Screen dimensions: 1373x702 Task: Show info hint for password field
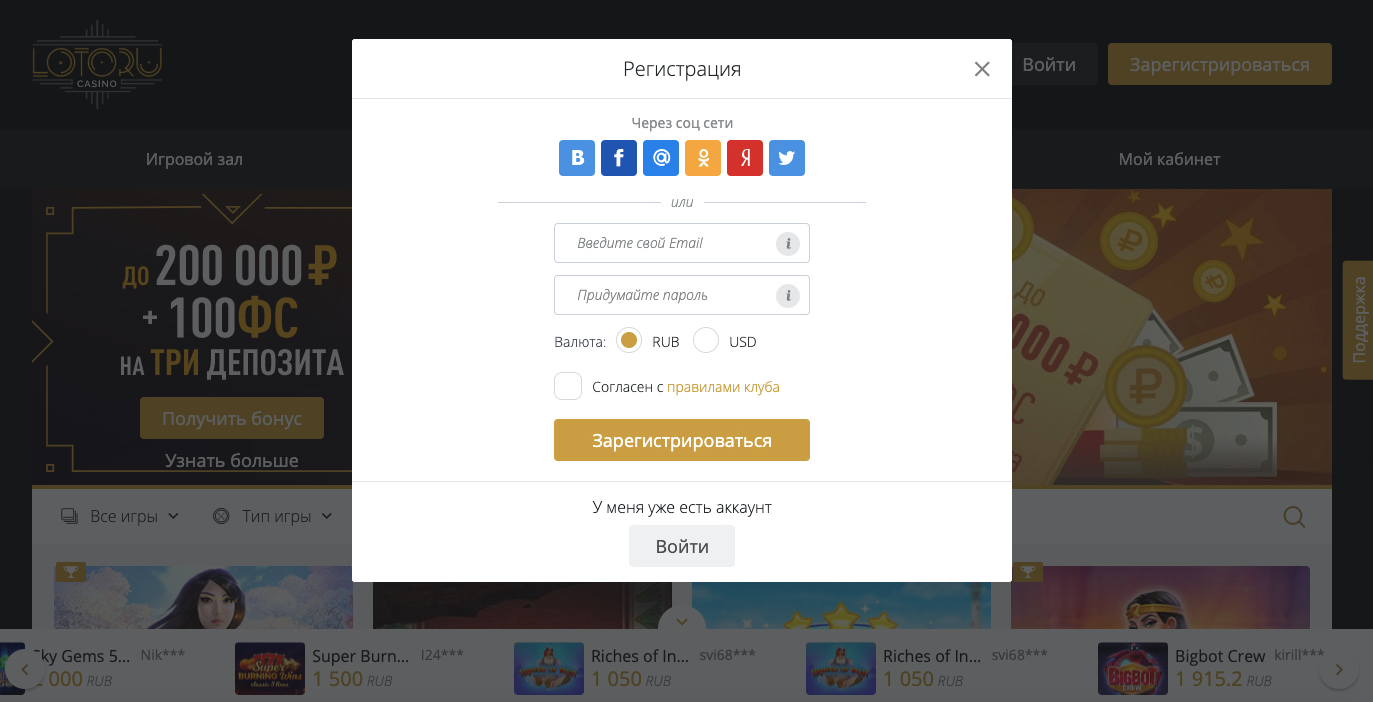pyautogui.click(x=788, y=295)
